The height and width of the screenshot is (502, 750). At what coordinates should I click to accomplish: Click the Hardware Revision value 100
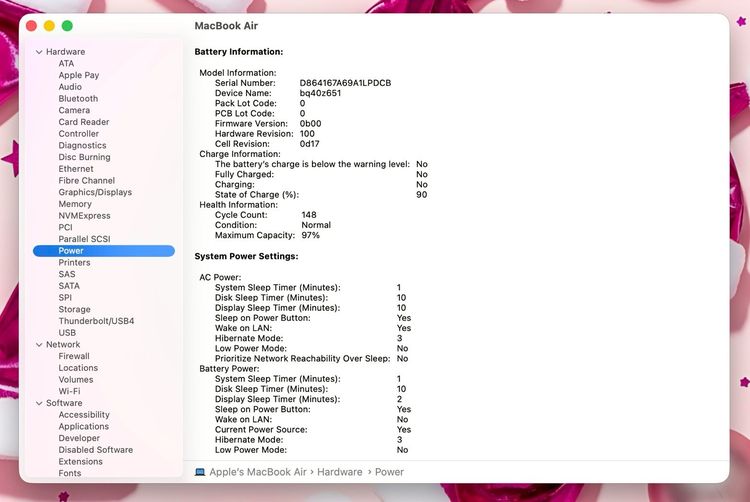[x=307, y=134]
